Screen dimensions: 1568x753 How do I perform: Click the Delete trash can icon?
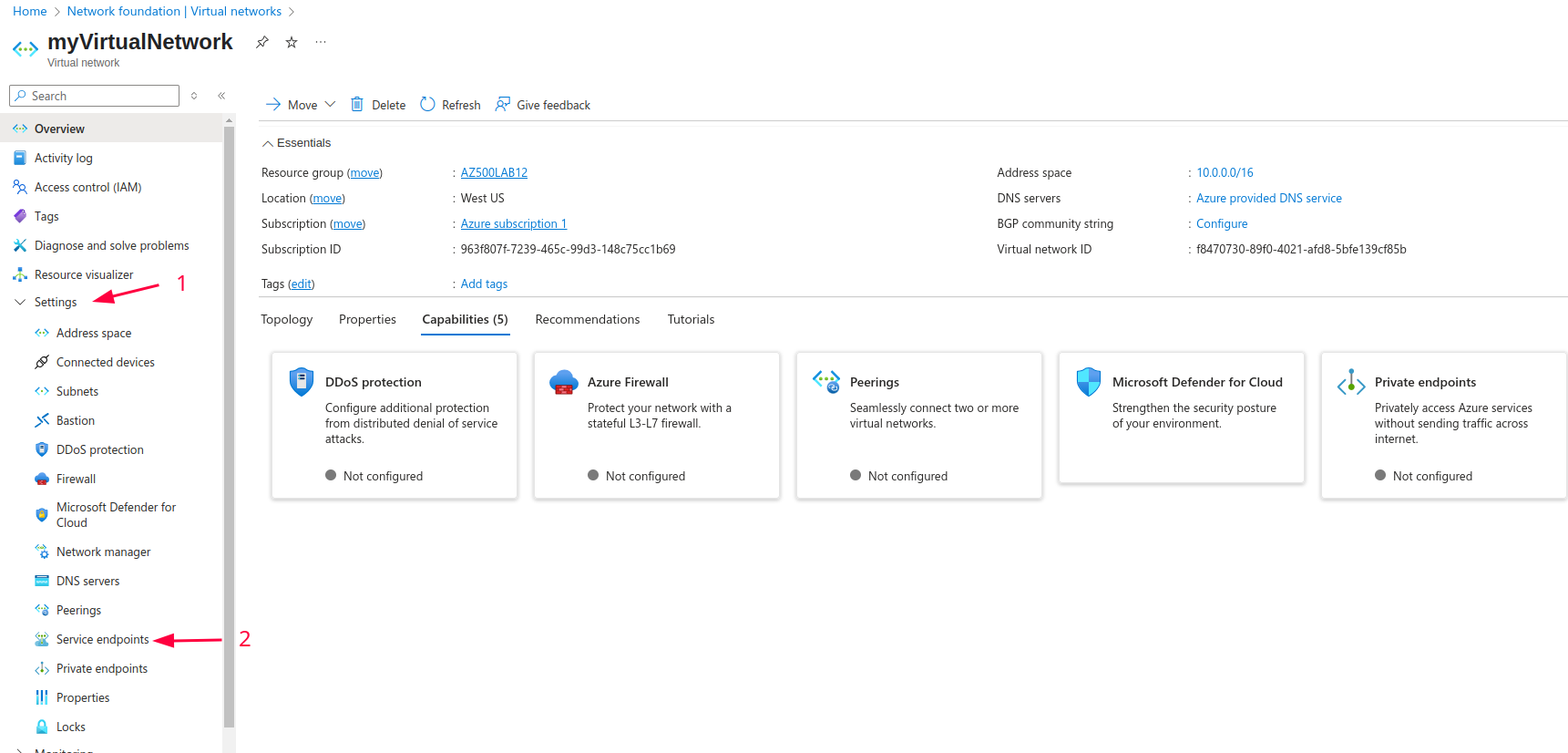pos(357,104)
